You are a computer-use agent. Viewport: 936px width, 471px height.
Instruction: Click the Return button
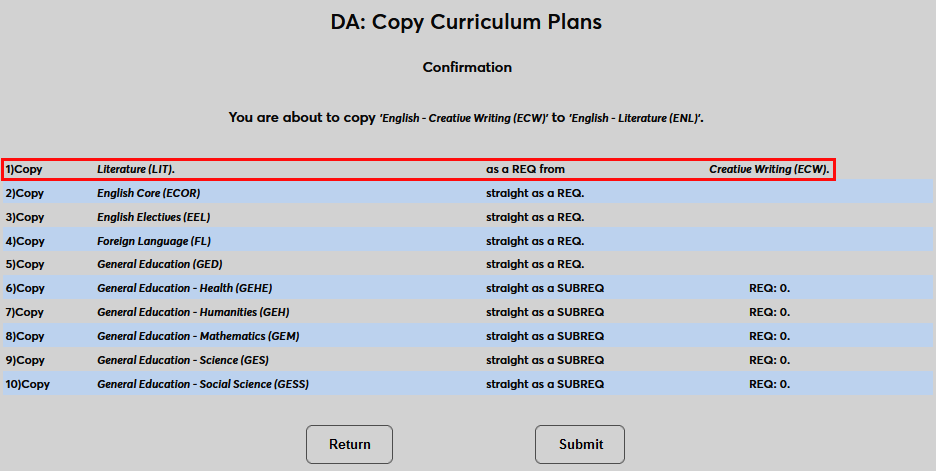point(349,444)
